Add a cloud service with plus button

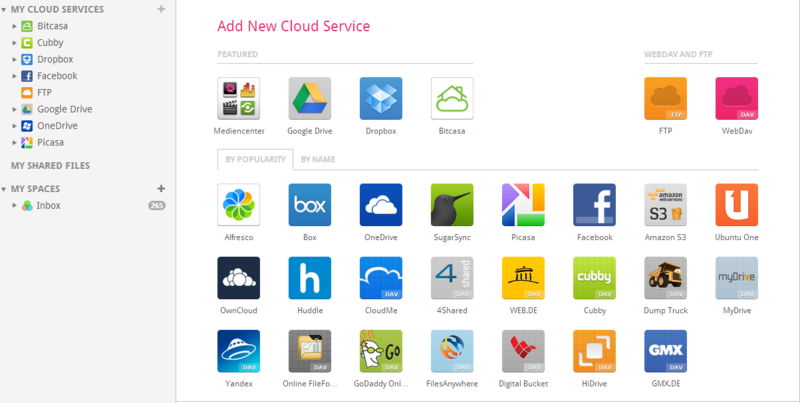pos(161,9)
